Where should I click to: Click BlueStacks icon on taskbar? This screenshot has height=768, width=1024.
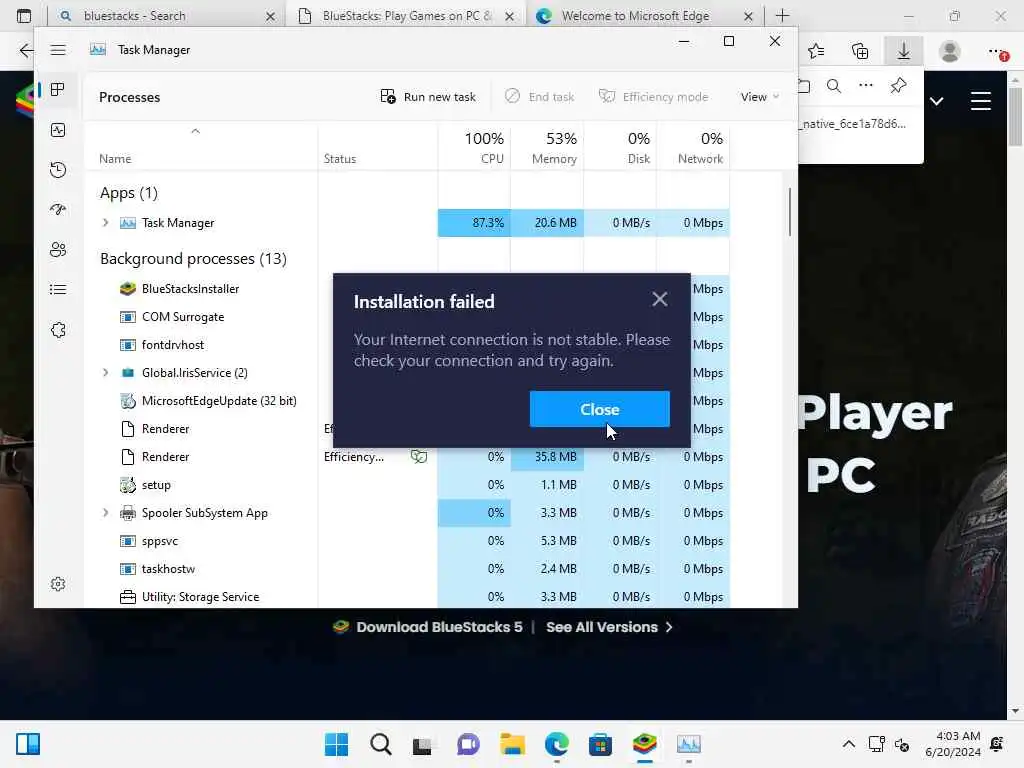tap(645, 744)
